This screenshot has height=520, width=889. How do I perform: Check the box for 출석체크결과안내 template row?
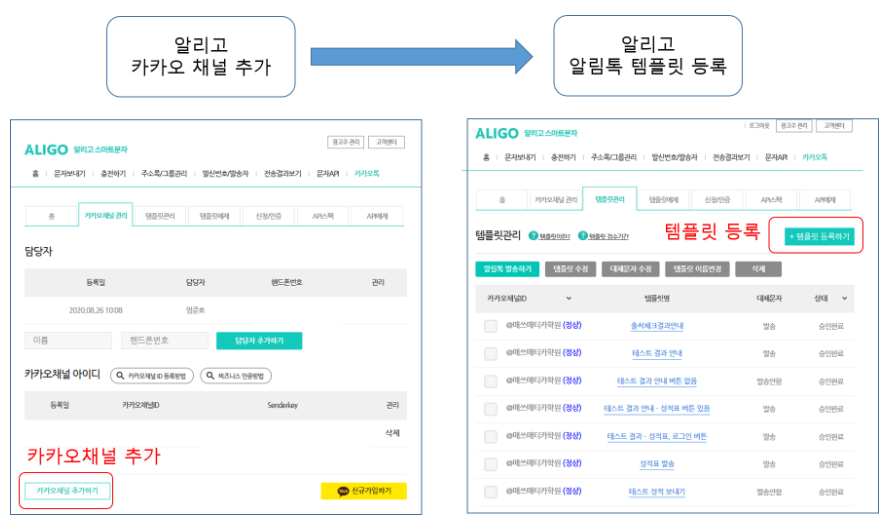point(490,326)
